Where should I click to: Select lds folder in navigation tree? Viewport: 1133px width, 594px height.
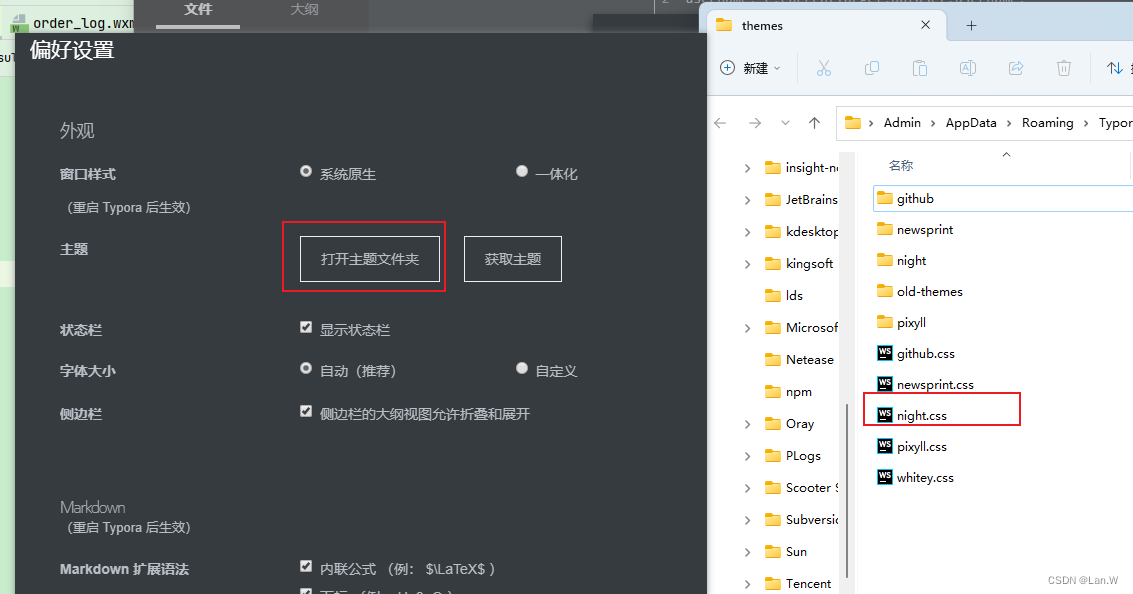click(x=784, y=296)
